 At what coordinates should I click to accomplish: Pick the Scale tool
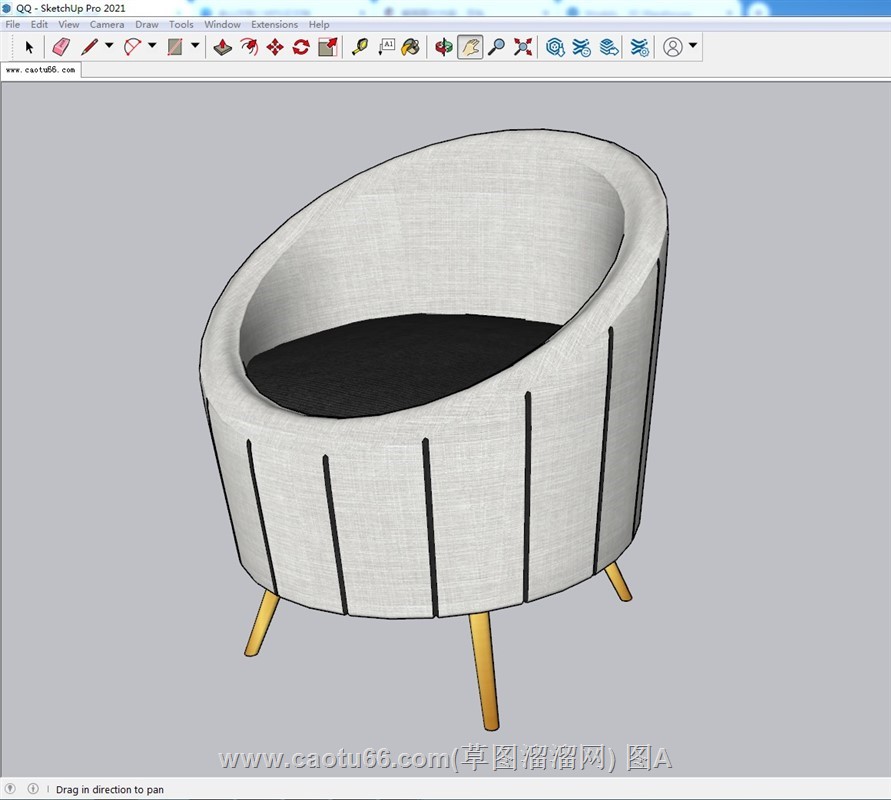pos(328,47)
